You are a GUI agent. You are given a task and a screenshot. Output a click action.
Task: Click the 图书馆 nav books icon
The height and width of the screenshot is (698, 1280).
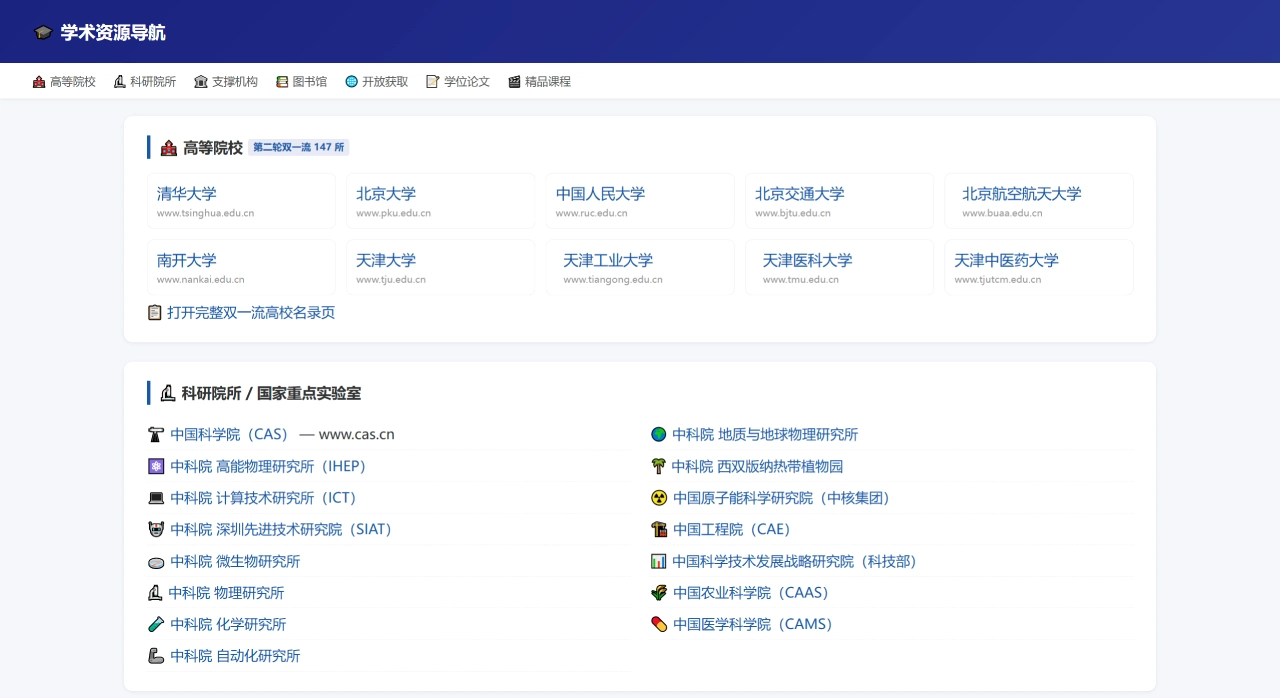coord(282,82)
